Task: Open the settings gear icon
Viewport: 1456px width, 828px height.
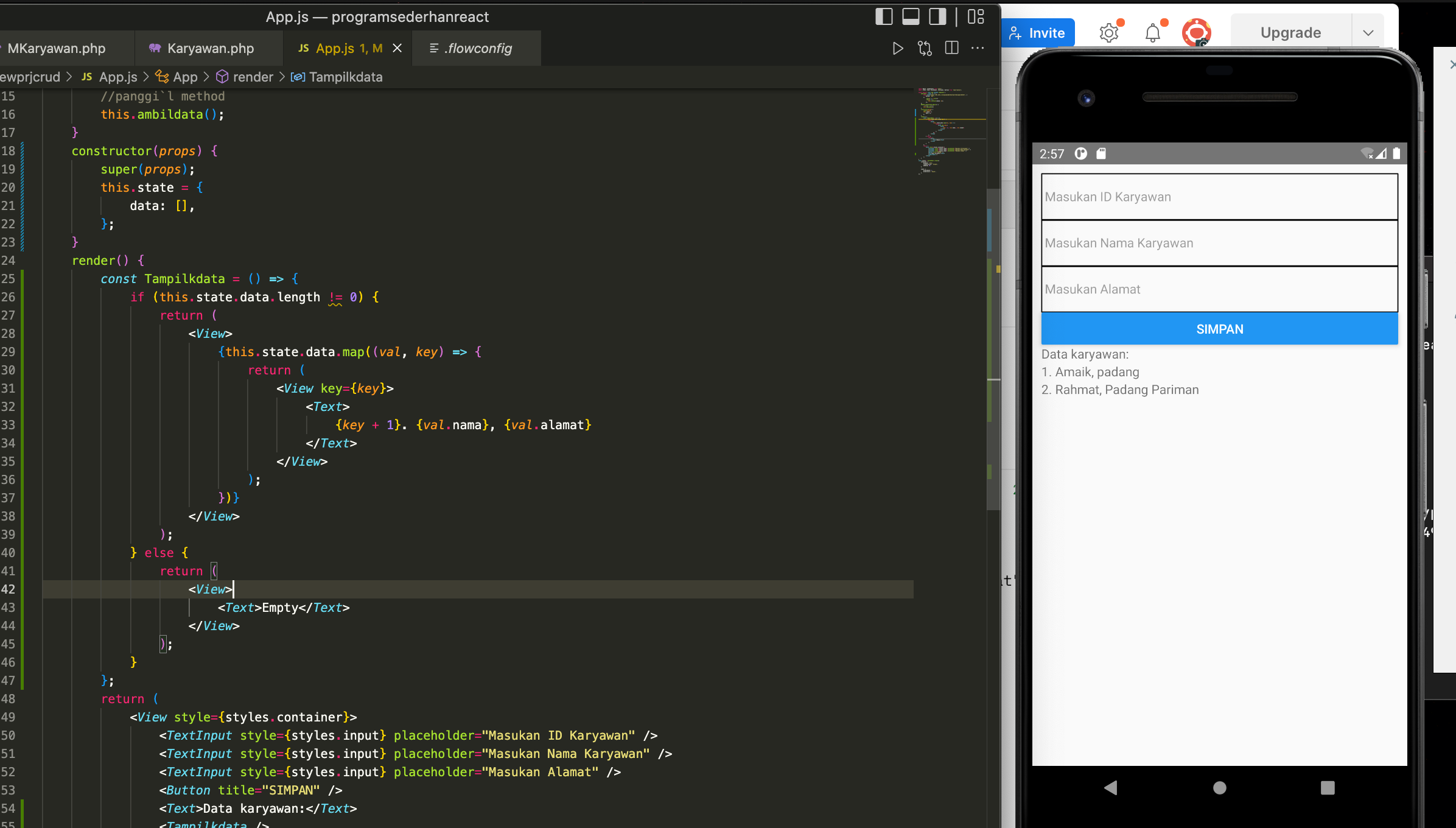Action: click(x=1108, y=33)
